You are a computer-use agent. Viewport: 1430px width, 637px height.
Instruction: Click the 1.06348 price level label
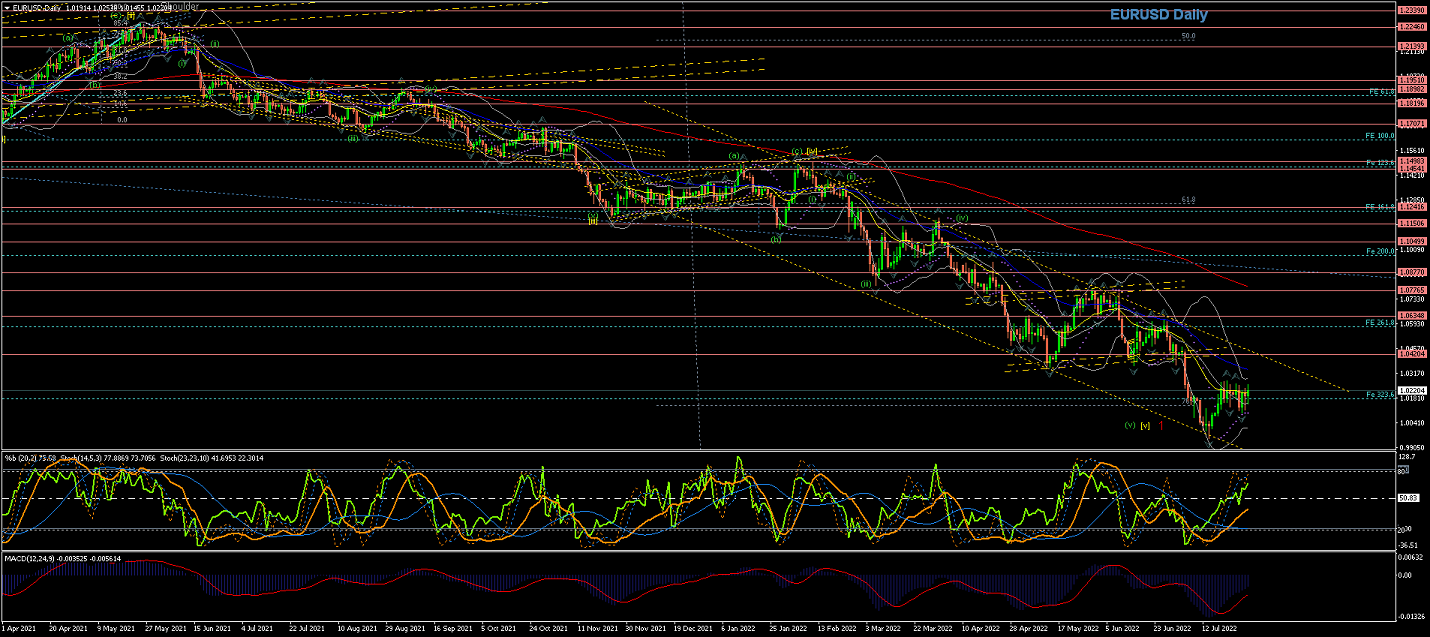[x=1411, y=315]
